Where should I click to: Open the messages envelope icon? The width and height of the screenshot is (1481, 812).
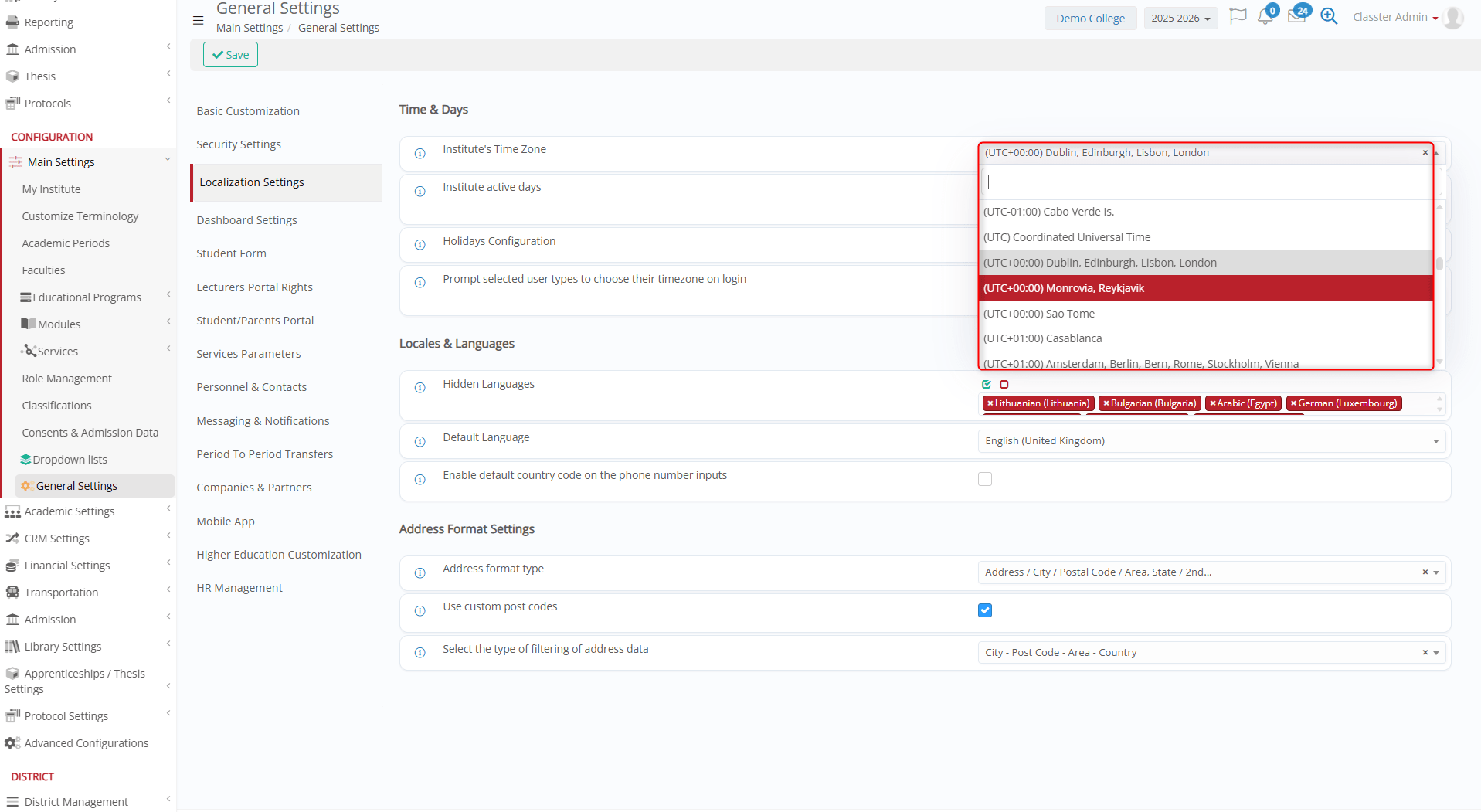point(1296,16)
